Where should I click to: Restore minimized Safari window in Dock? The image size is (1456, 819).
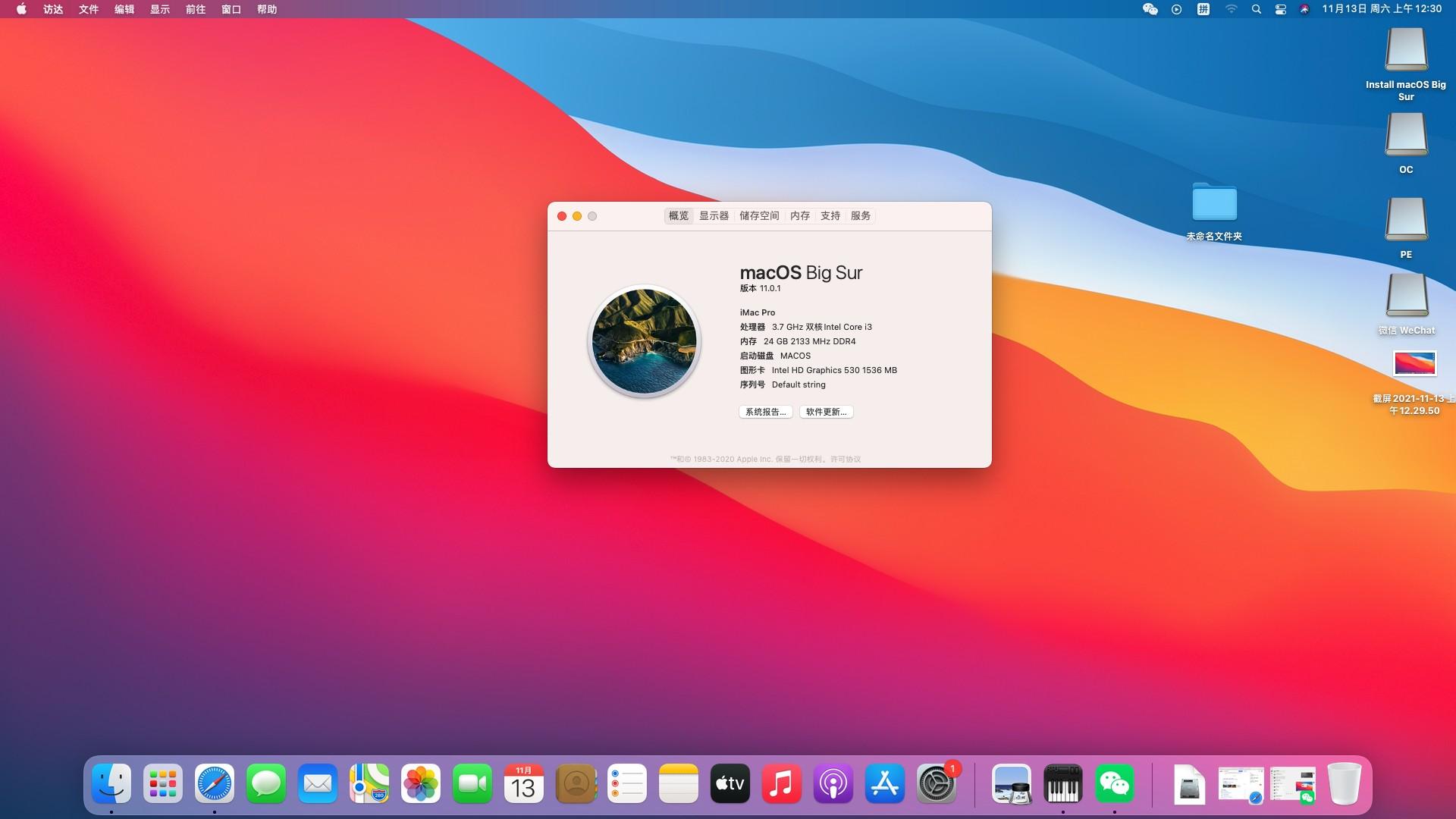pos(1241,786)
